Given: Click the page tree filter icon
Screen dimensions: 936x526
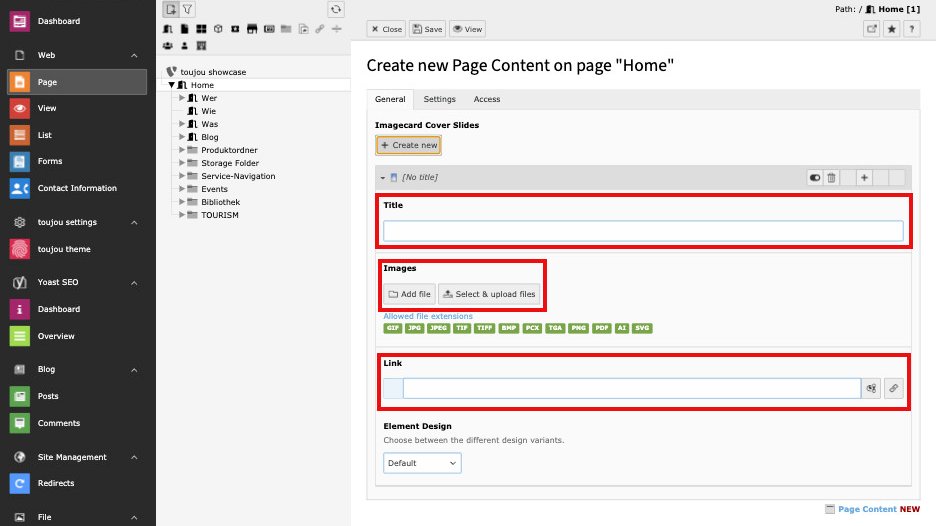Looking at the screenshot, I should coord(187,9).
